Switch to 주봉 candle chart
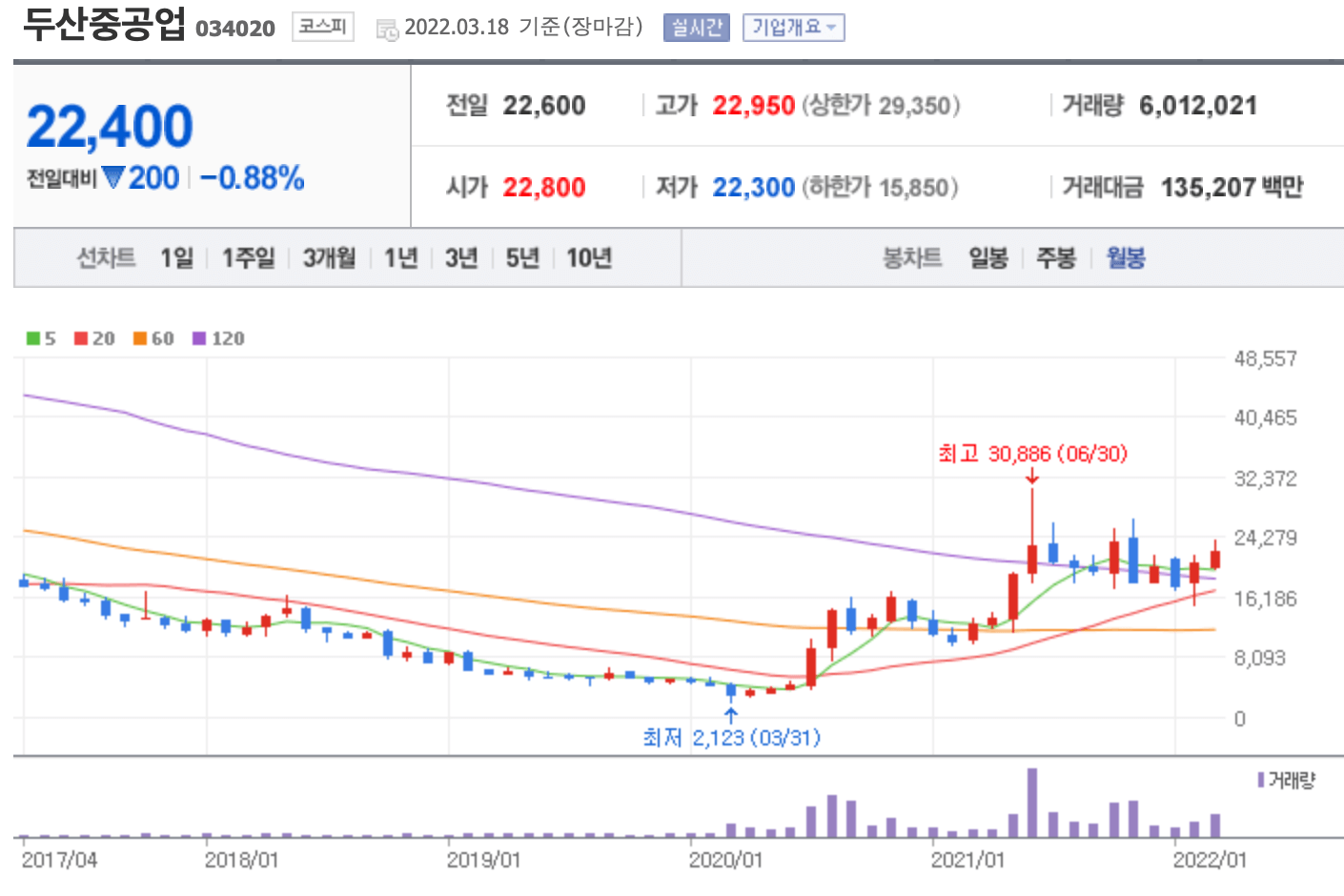 point(1056,257)
